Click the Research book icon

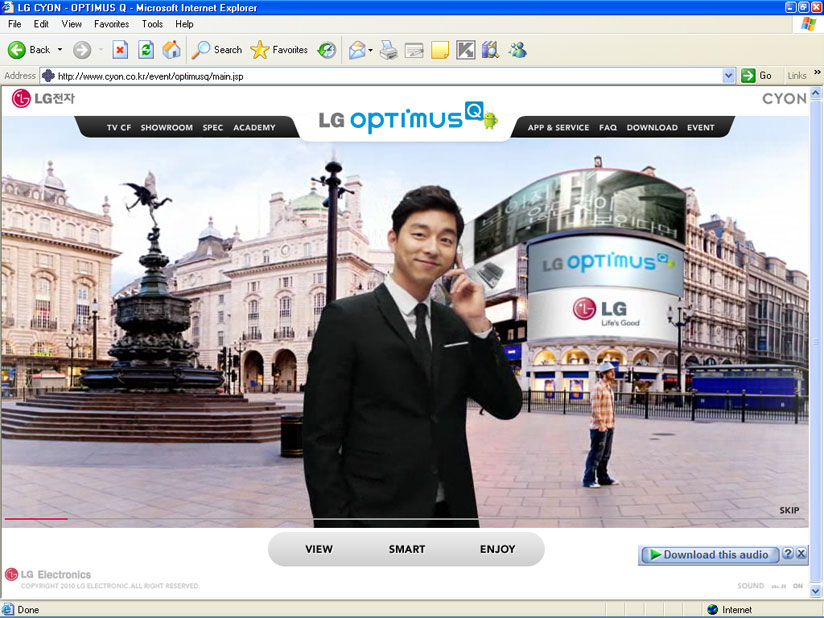[490, 50]
